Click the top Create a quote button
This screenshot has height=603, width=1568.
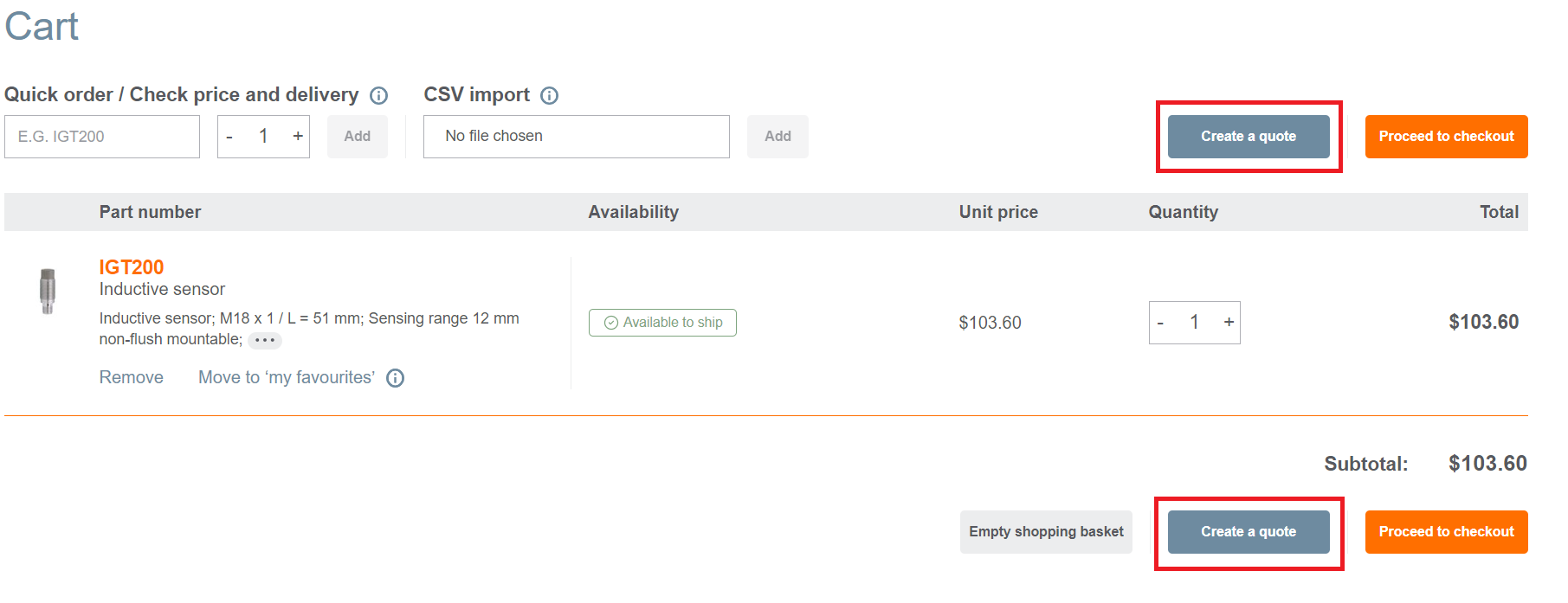[1248, 137]
